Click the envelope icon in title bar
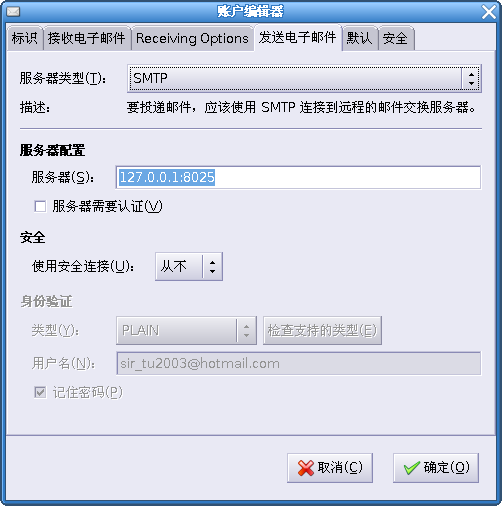 pyautogui.click(x=13, y=12)
